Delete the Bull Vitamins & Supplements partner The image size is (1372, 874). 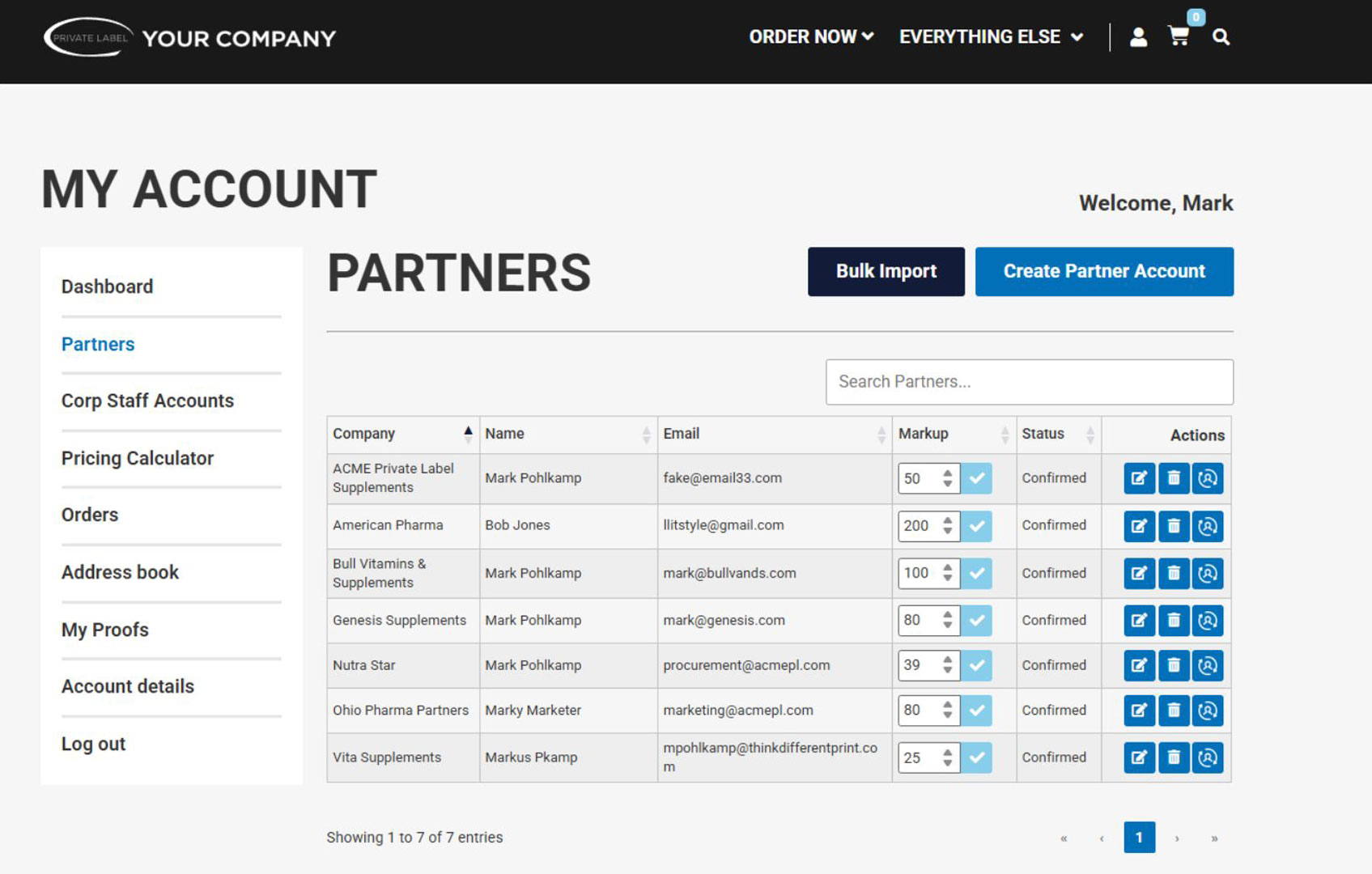tap(1174, 573)
